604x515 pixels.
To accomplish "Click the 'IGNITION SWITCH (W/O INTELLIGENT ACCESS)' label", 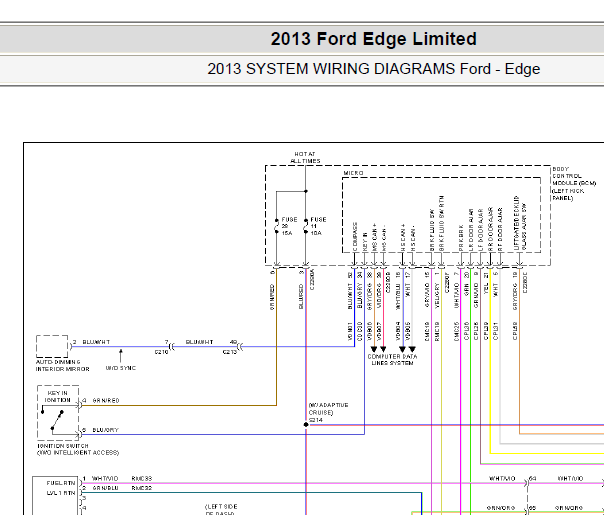I will 78,449.
